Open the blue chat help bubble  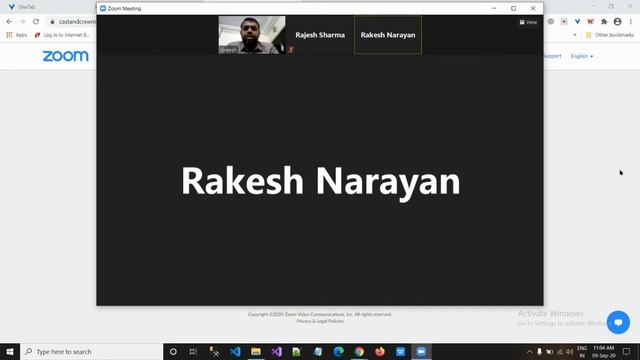(x=618, y=322)
